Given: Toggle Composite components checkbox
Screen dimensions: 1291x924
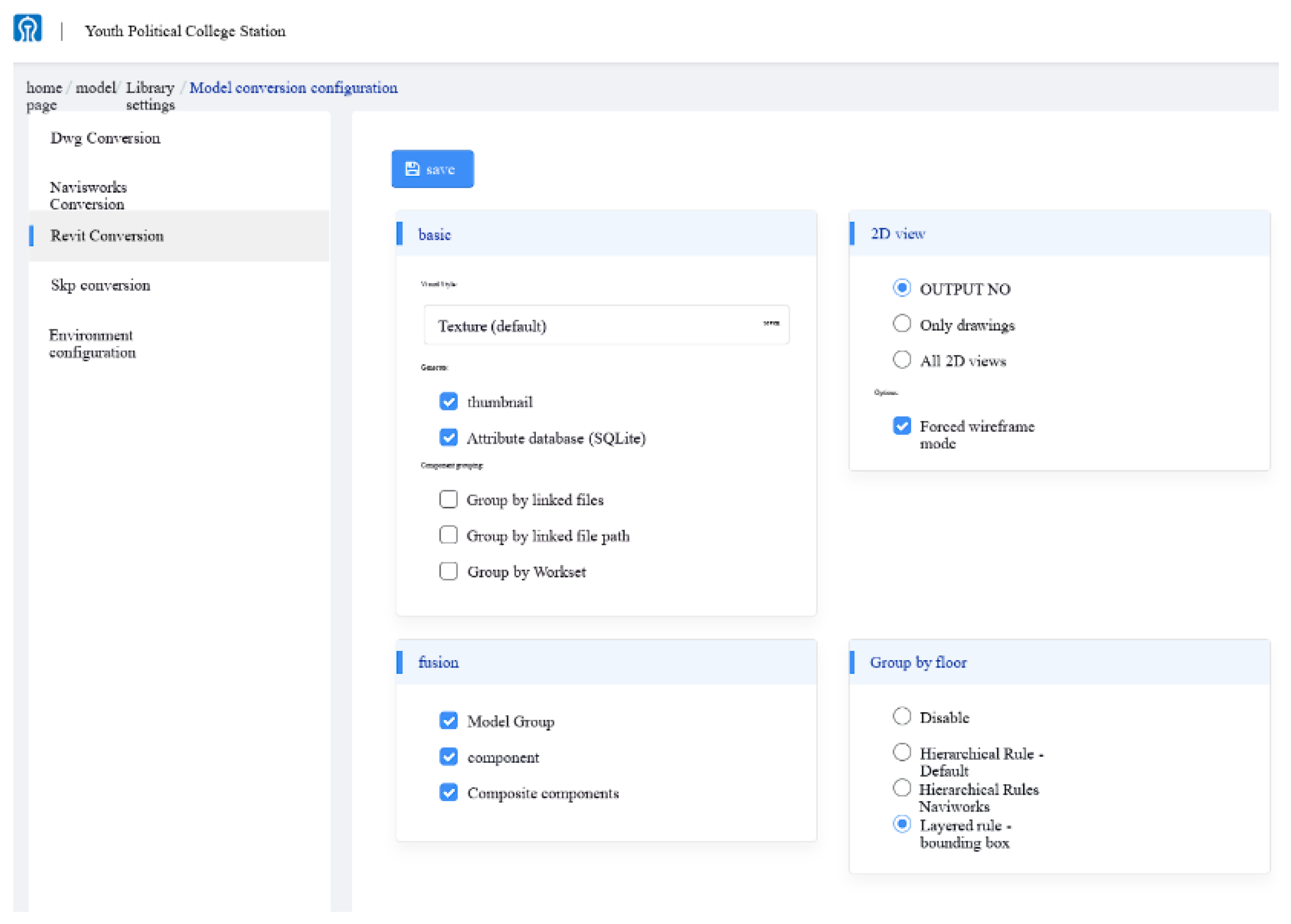Looking at the screenshot, I should pos(448,792).
